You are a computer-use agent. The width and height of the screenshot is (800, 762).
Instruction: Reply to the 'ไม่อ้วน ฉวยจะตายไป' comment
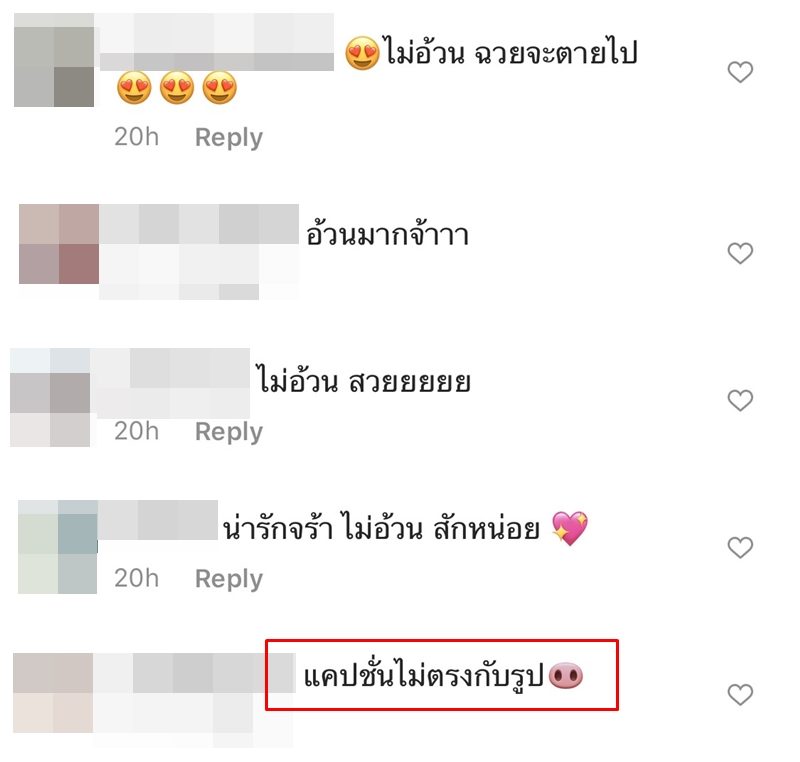point(229,137)
